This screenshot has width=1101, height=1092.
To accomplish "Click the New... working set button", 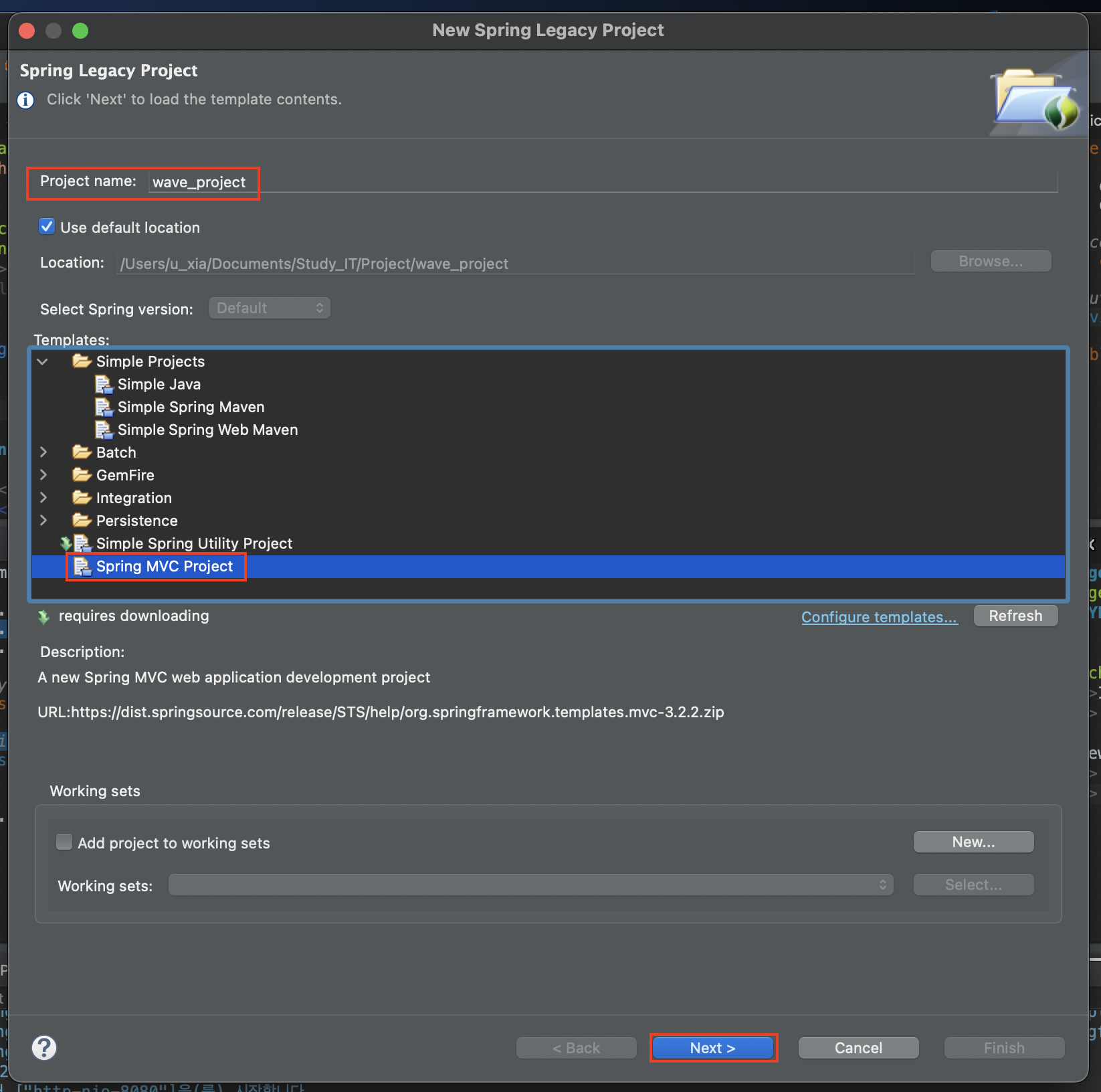I will (974, 842).
